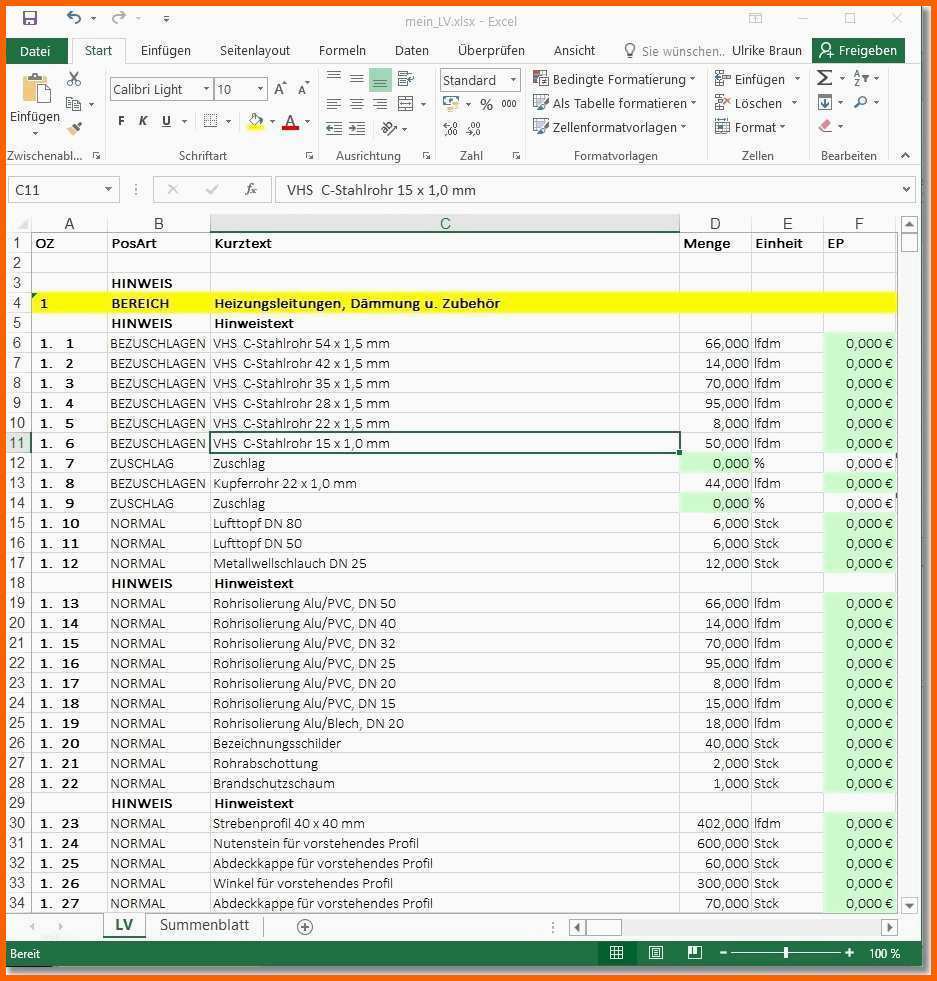The image size is (937, 981).
Task: Open the Calibri Light font name dropdown
Action: 206,89
